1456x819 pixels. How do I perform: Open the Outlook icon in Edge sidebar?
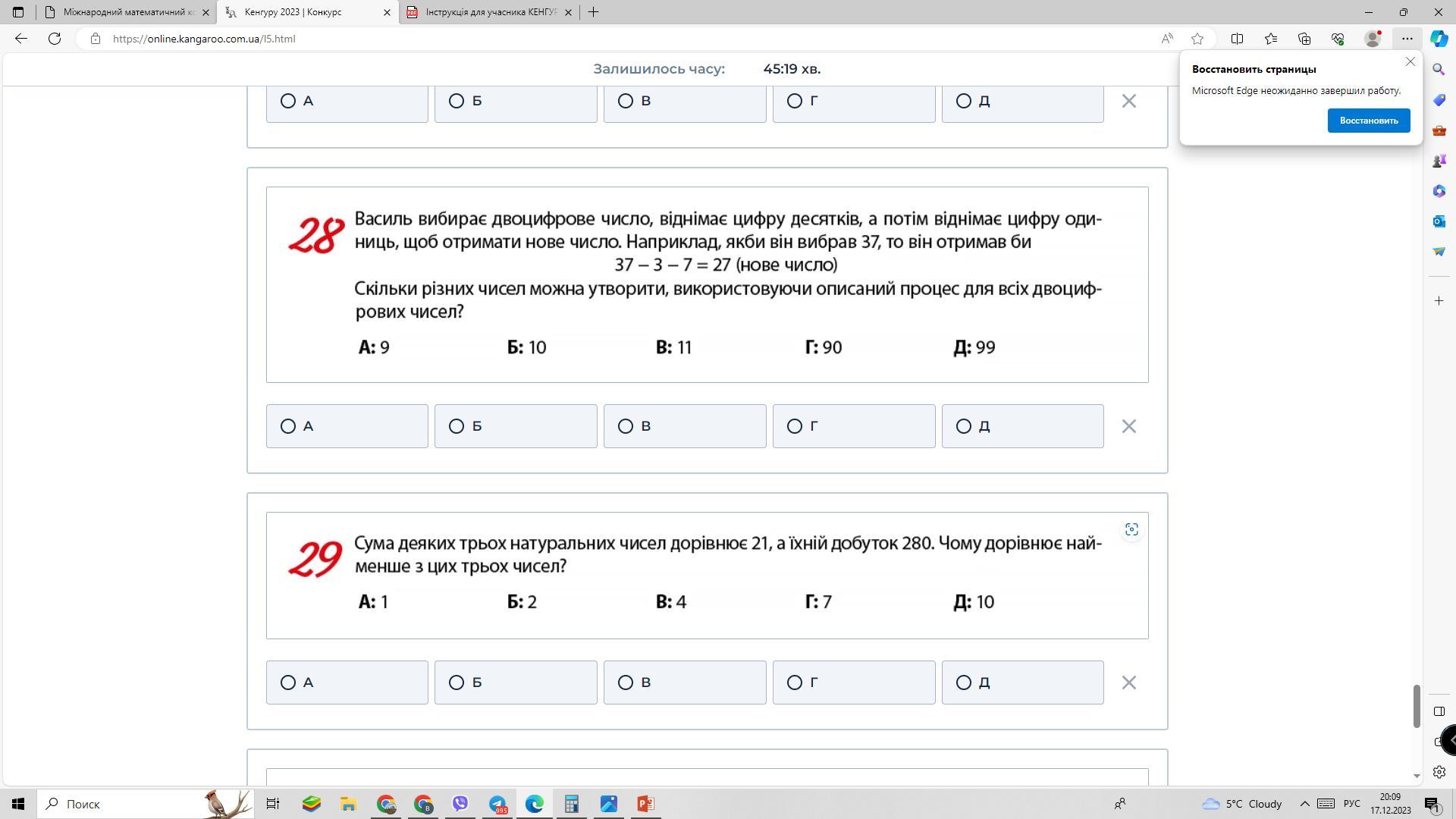1439,221
